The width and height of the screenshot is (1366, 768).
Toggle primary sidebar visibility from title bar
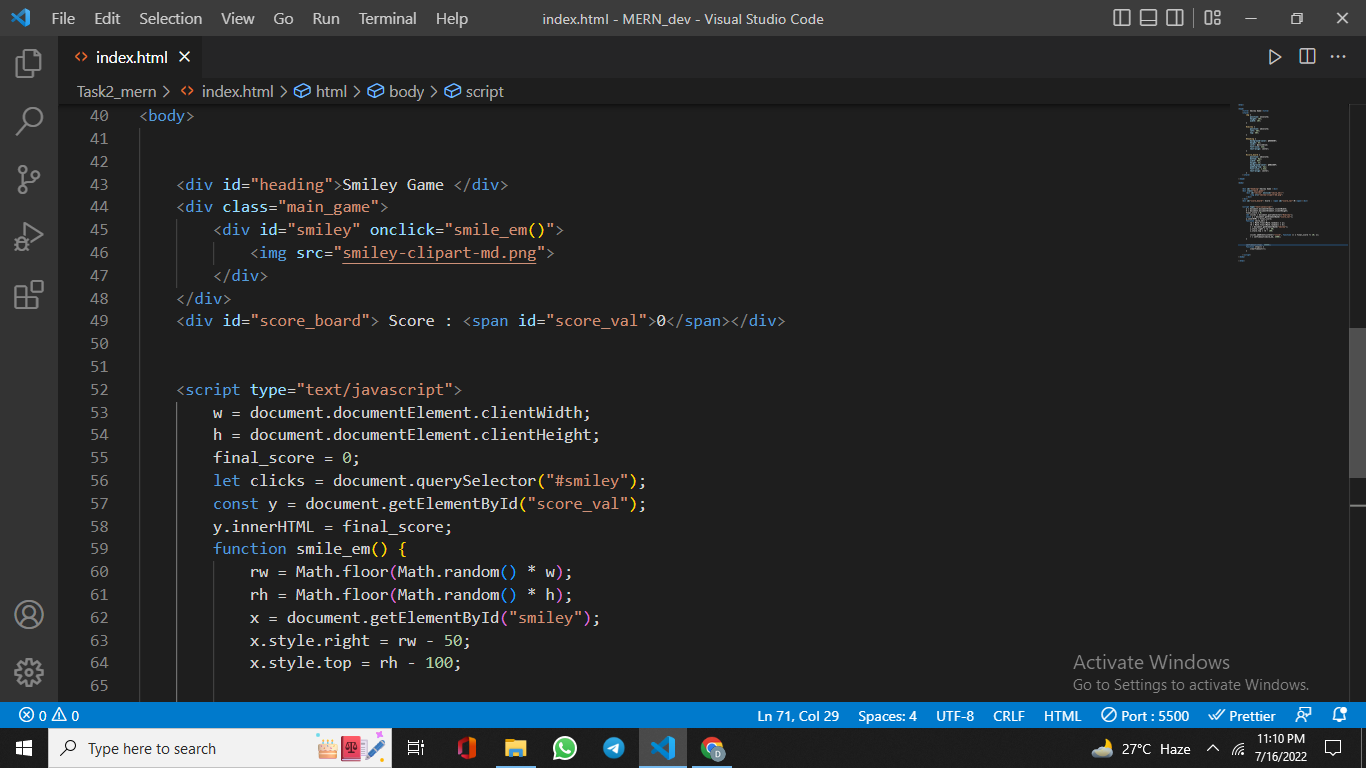[x=1121, y=17]
